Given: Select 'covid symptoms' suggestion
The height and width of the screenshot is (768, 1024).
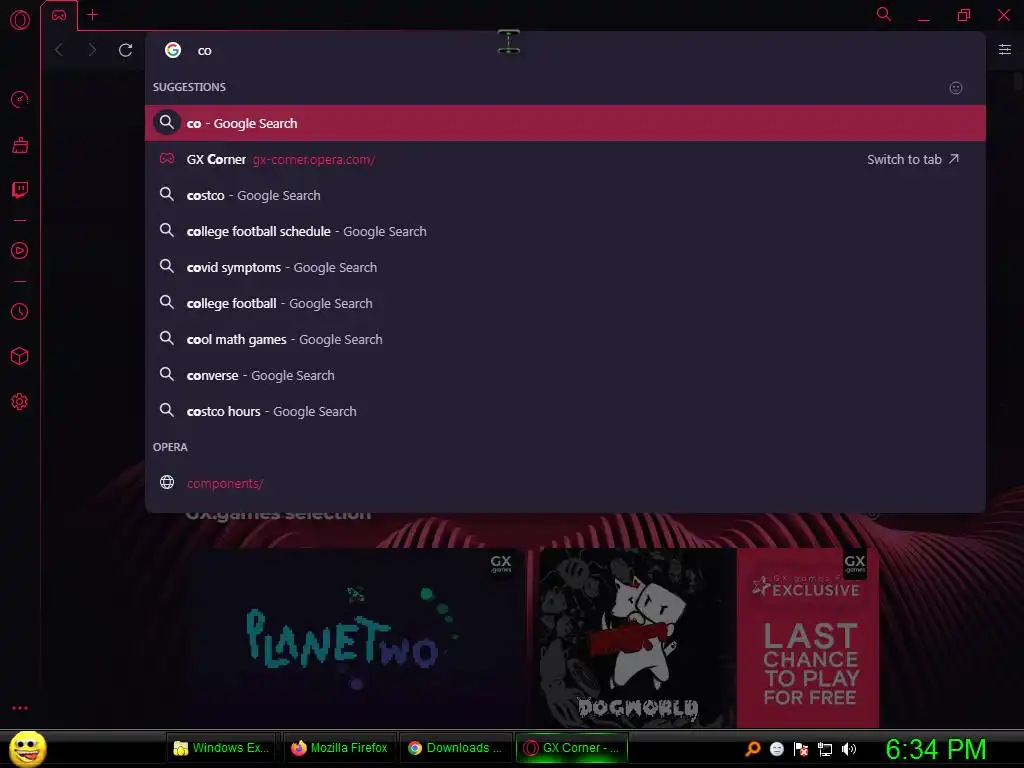Looking at the screenshot, I should coord(565,266).
